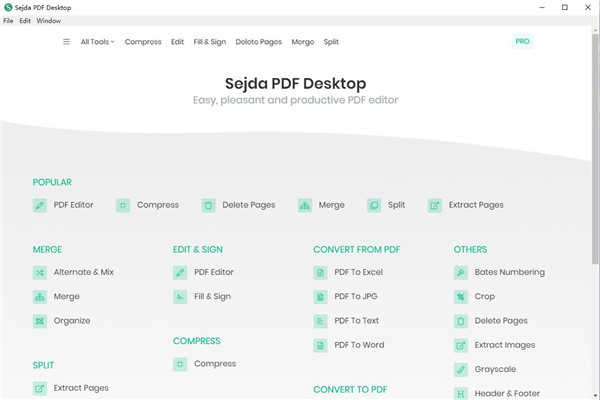The width and height of the screenshot is (600, 400).
Task: Open the Organize tool link
Action: [72, 321]
